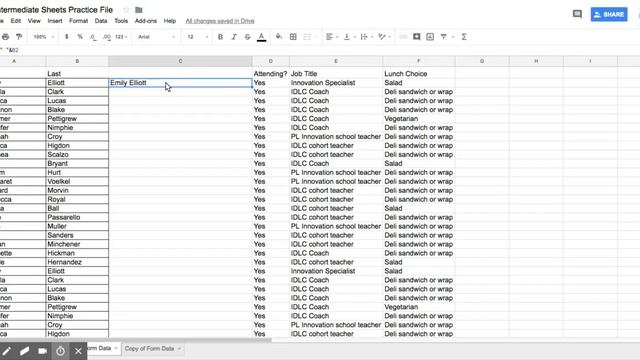The image size is (640, 360).
Task: Select column D header
Action: tap(271, 61)
